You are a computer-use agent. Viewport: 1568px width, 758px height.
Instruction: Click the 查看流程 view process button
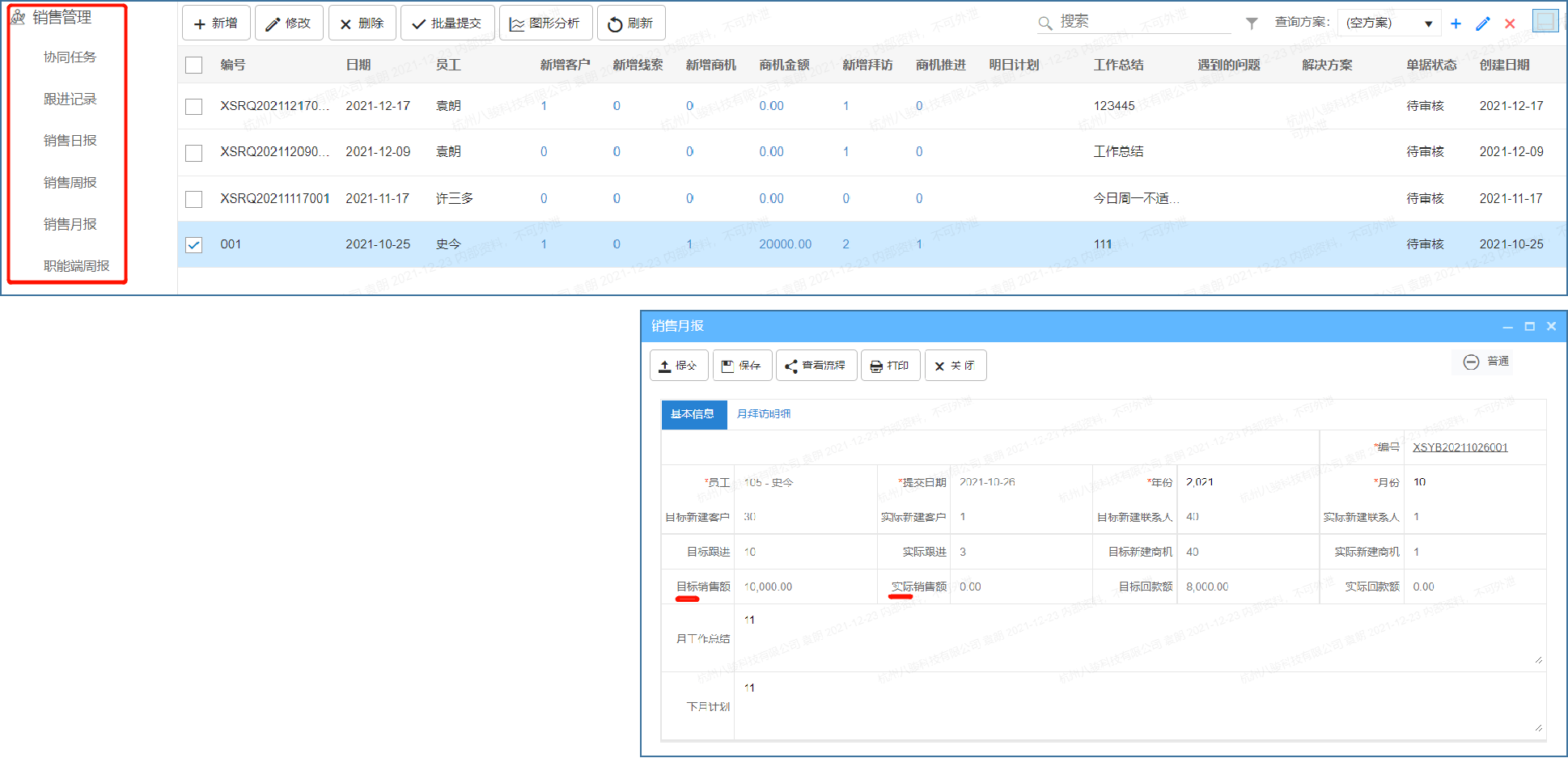coord(816,365)
